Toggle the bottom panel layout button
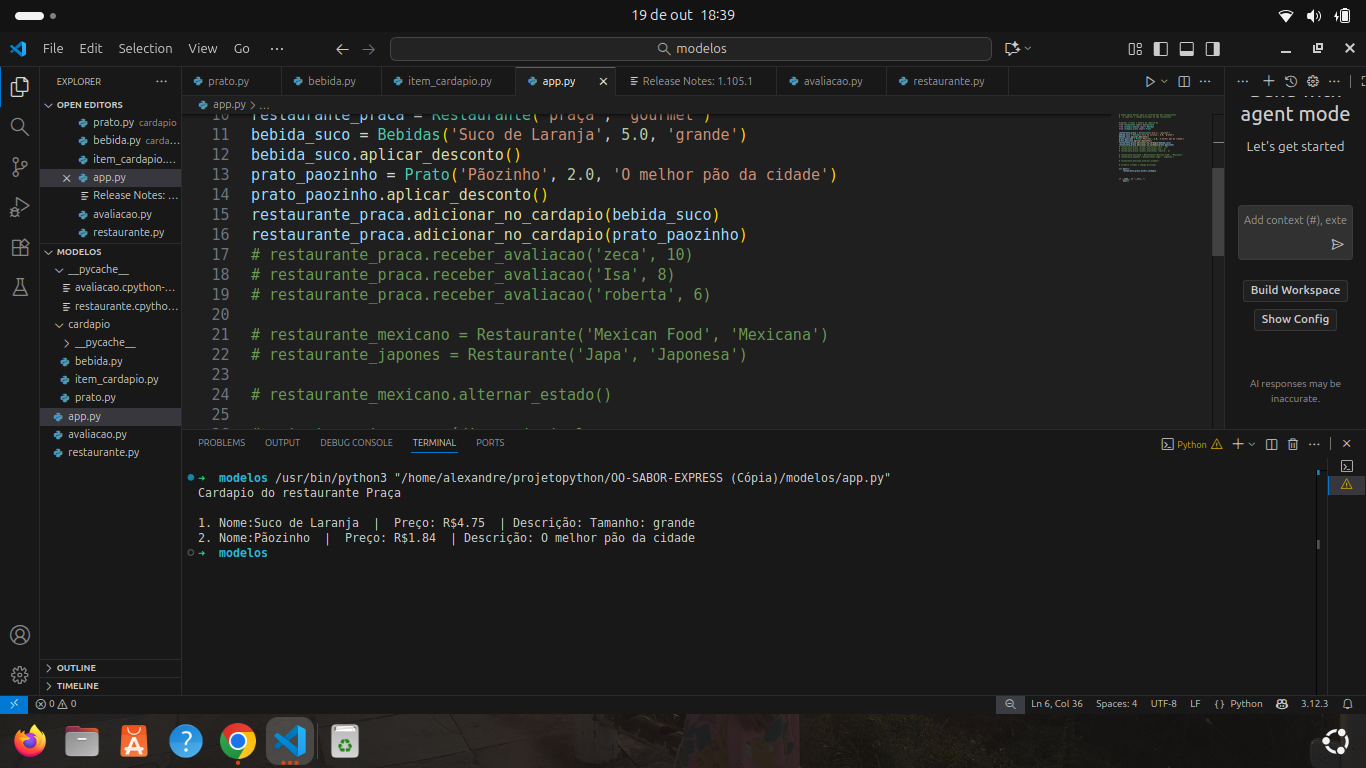 point(1187,49)
